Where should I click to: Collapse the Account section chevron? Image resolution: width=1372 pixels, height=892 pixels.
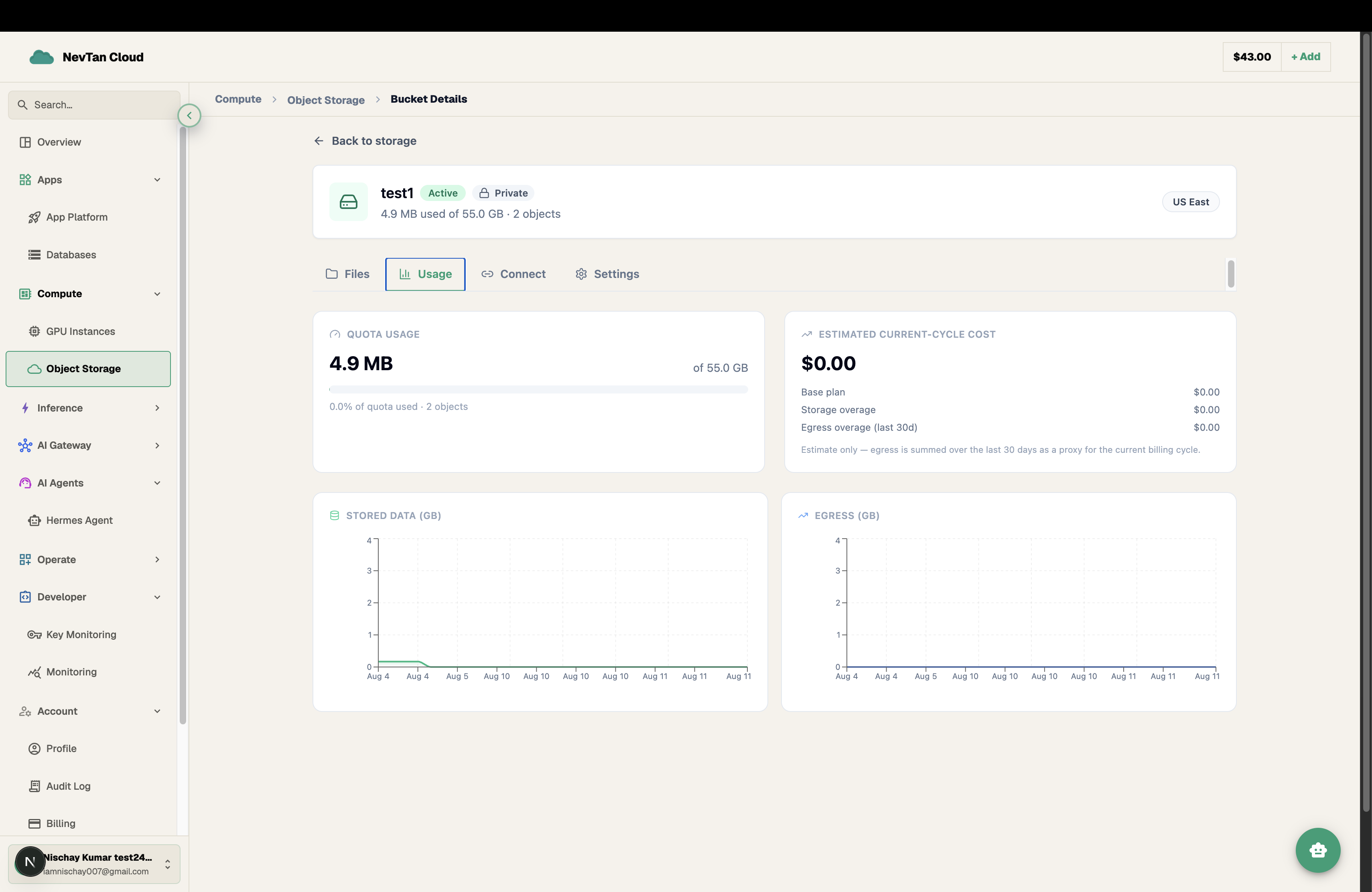[157, 711]
